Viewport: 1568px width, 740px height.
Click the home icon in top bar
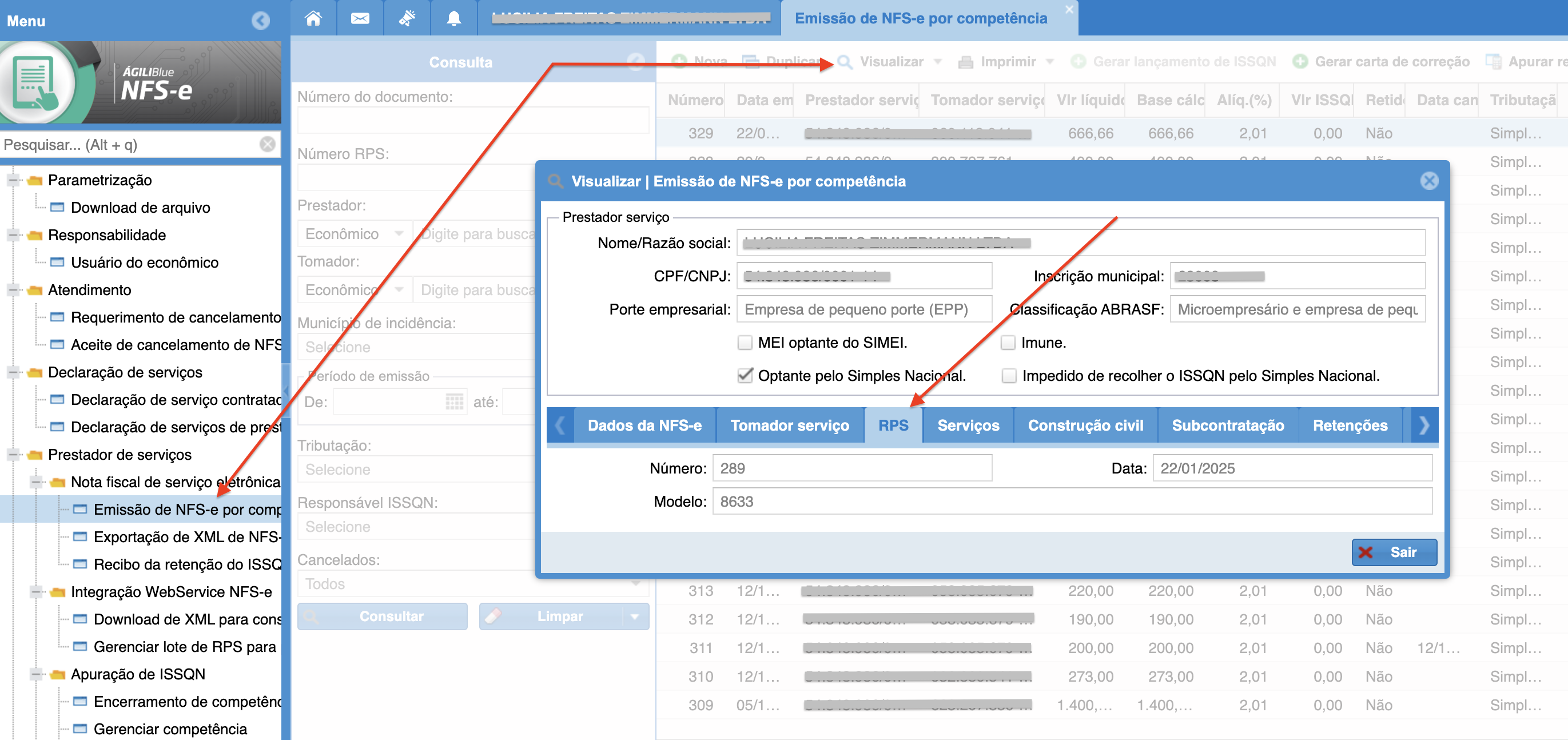coord(313,18)
